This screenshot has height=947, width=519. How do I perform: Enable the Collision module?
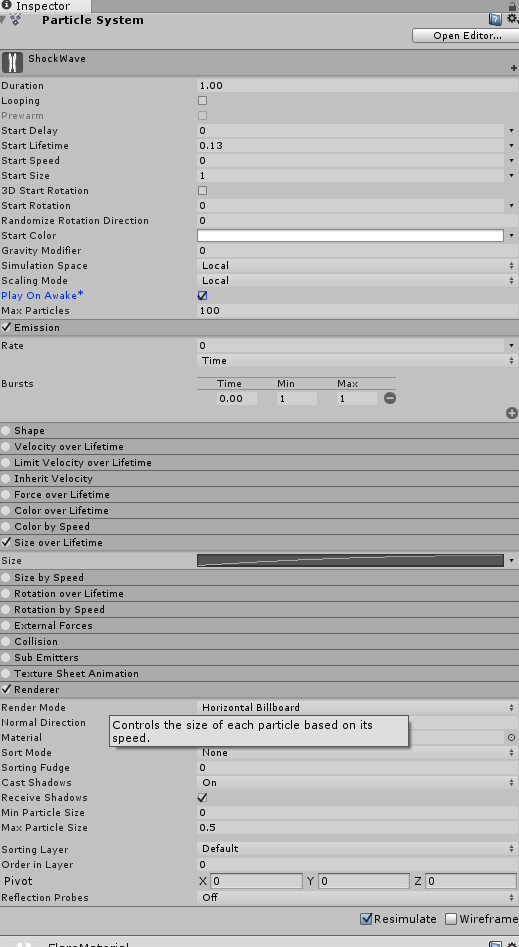(x=6, y=641)
